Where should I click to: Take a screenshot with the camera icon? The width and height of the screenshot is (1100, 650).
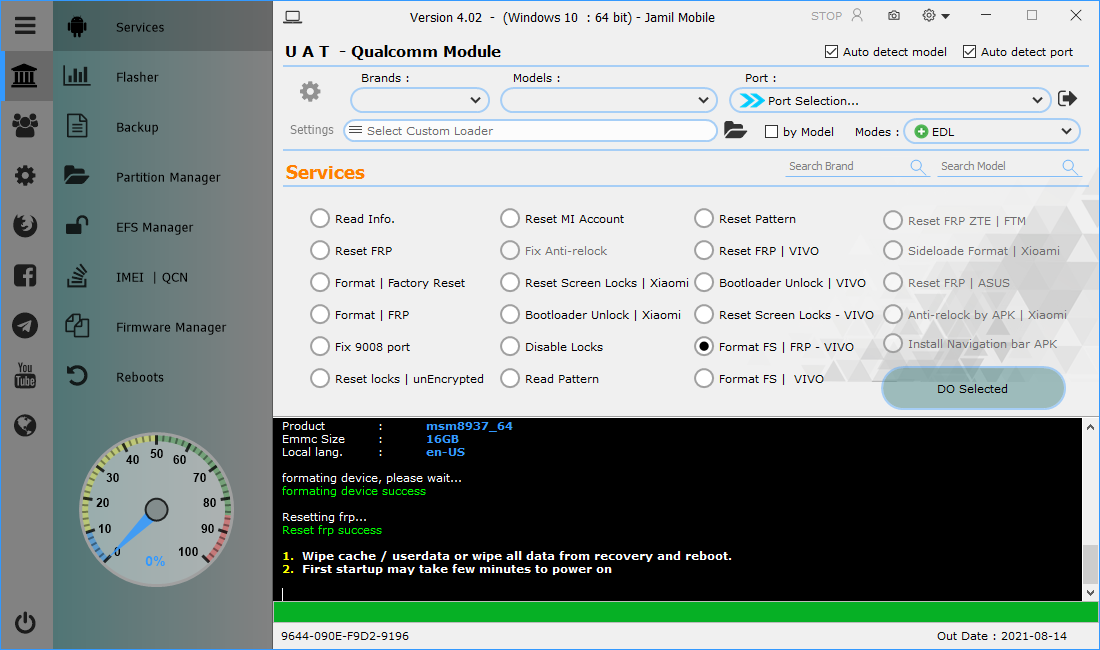click(x=894, y=15)
